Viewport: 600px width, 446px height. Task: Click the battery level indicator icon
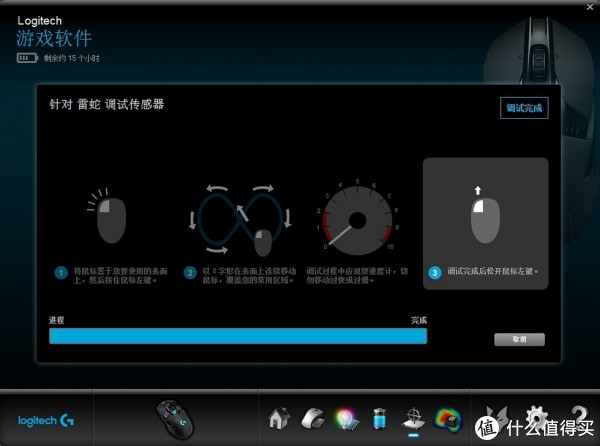27,58
